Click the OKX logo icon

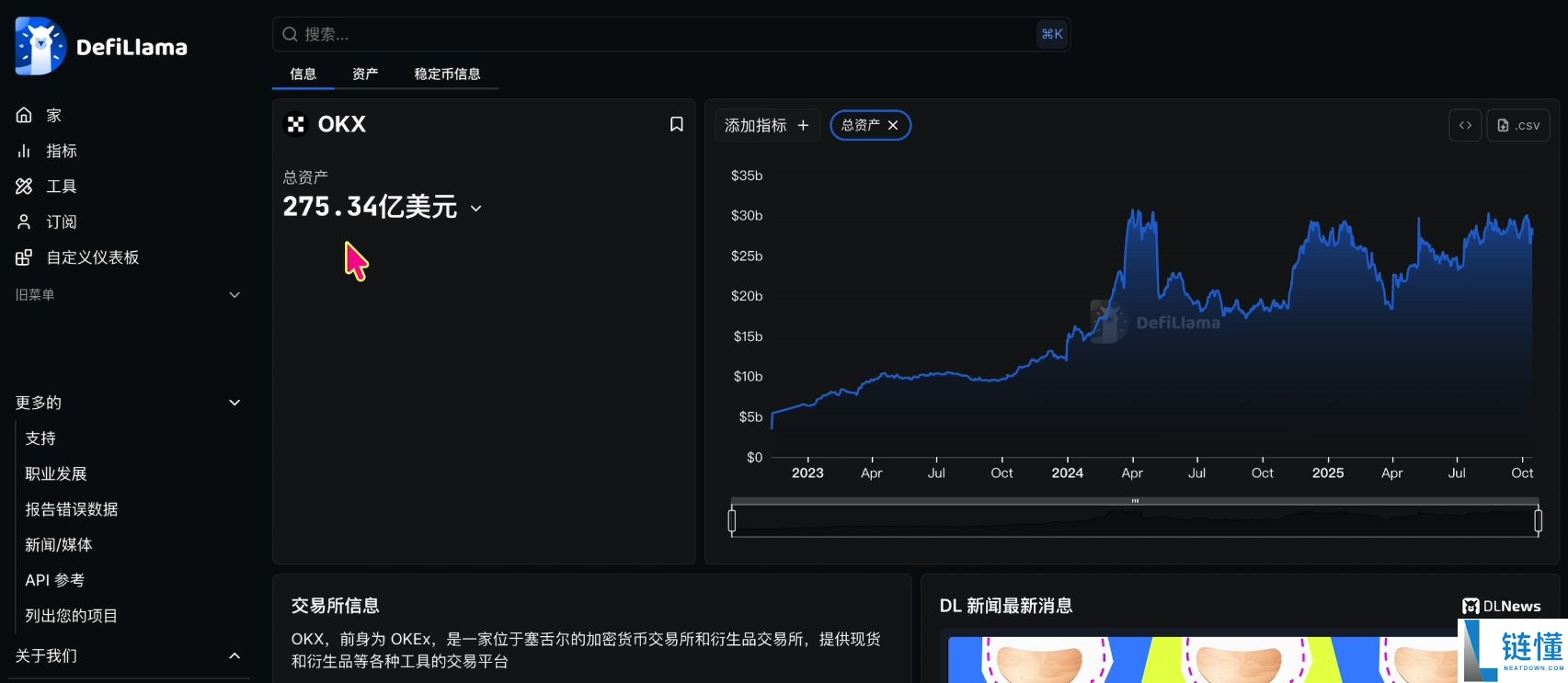pyautogui.click(x=295, y=124)
